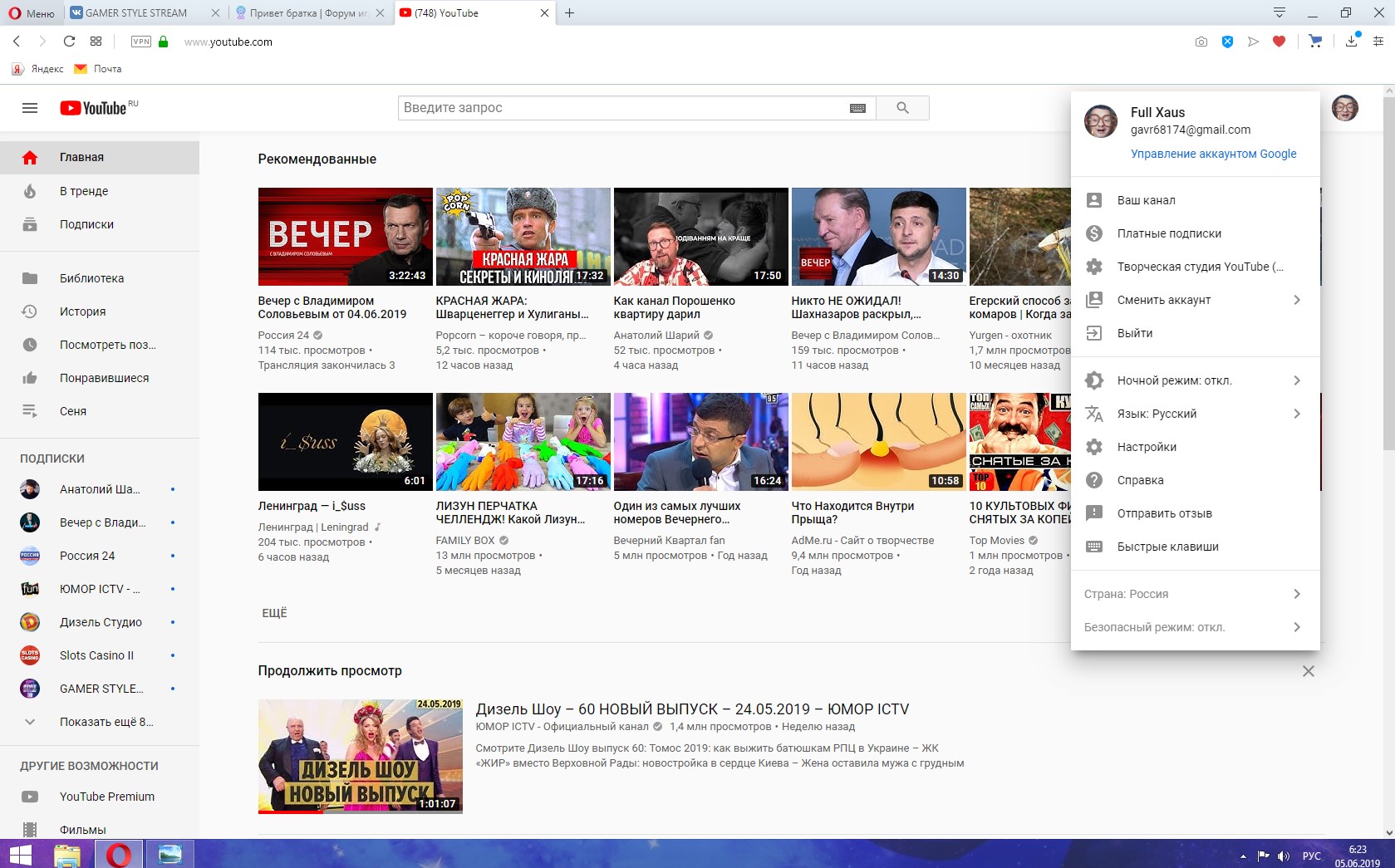Open КРАСНАЯ ЖАРА video thumbnail
Screen dimensions: 1395x868
point(523,237)
